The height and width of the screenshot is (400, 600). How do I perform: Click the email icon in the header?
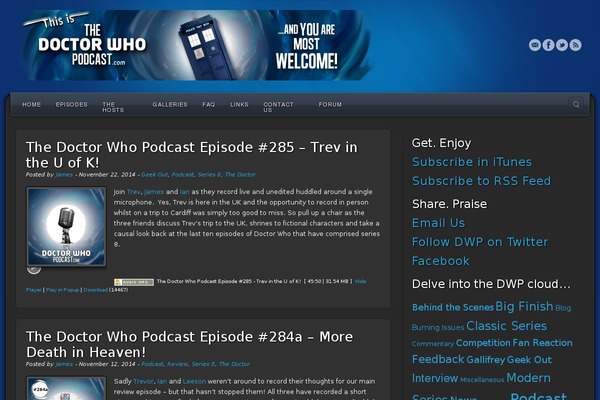(535, 45)
